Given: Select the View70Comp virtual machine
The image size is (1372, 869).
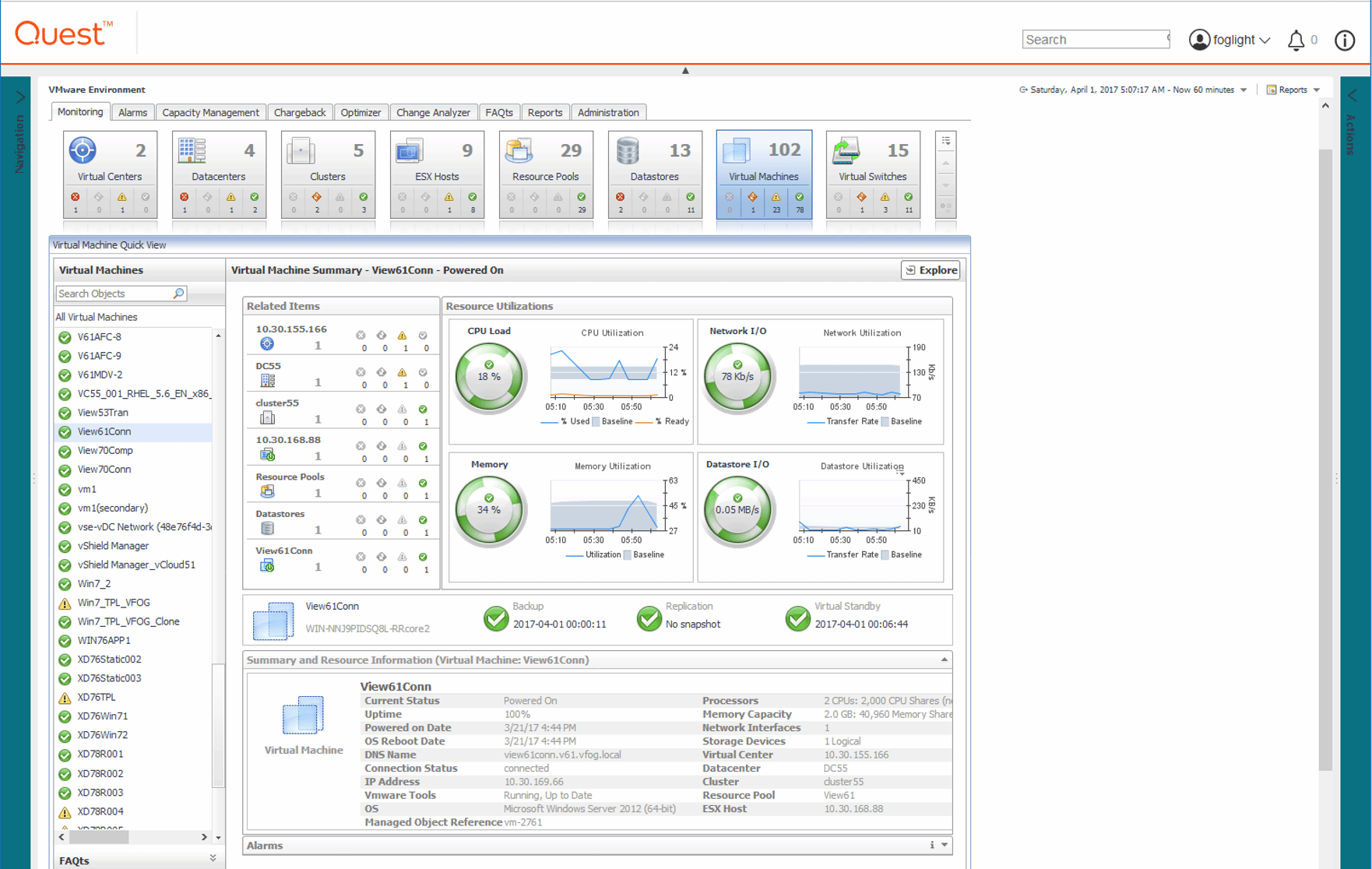Looking at the screenshot, I should (105, 450).
